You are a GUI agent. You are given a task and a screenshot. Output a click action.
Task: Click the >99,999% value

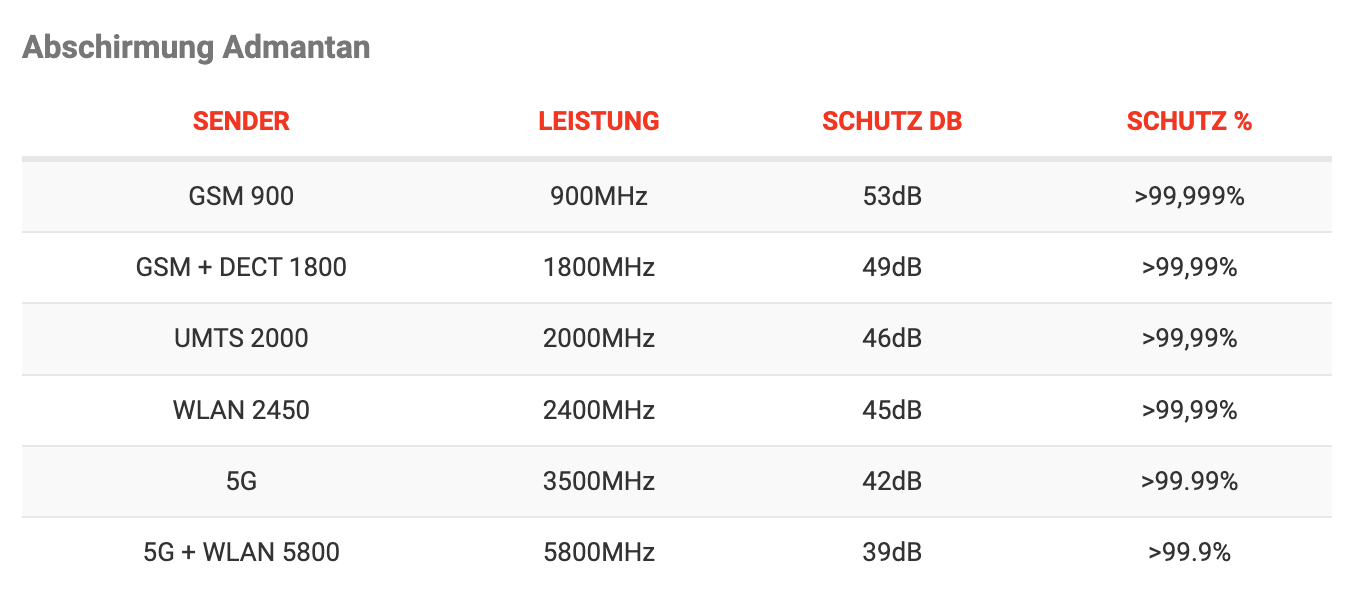point(1189,196)
